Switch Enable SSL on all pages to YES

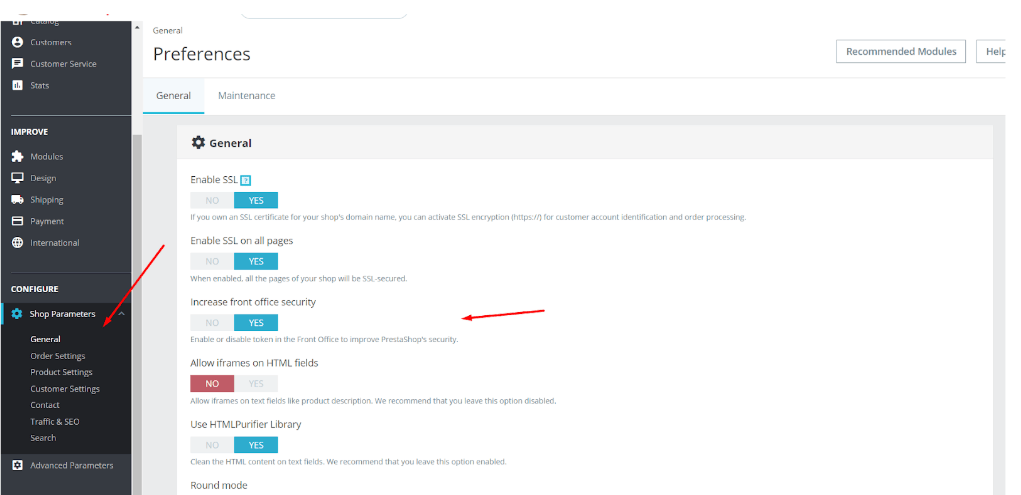[x=256, y=261]
